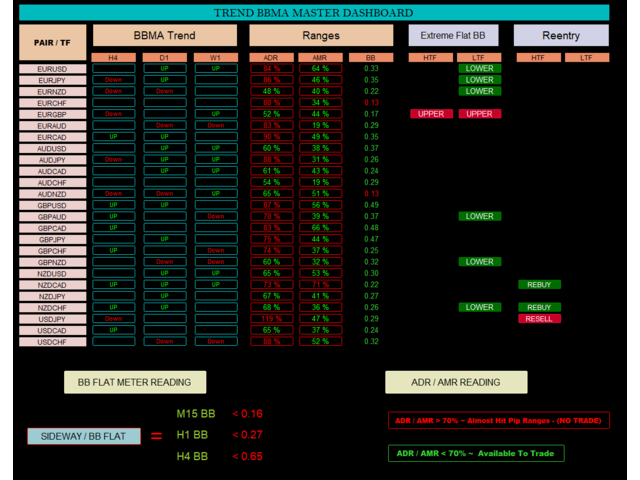Select the AMR column header
640x480 pixels.
pos(320,58)
